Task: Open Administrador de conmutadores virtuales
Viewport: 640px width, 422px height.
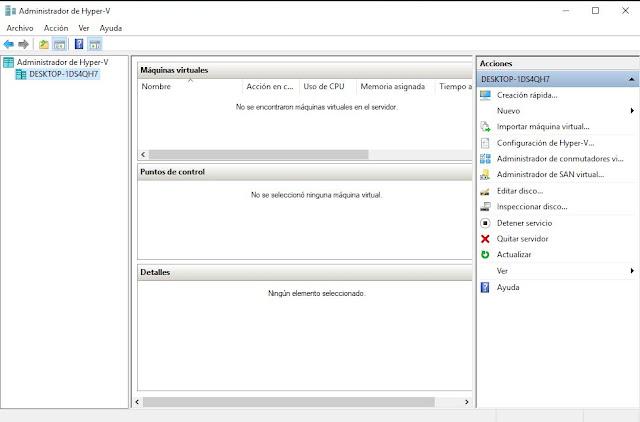Action: click(560, 159)
